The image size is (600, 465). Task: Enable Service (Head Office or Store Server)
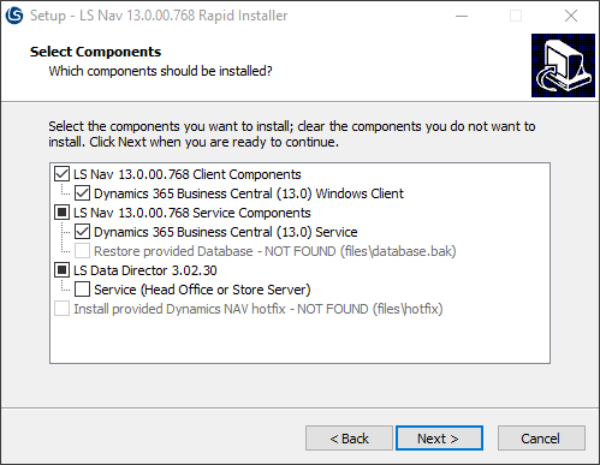coord(81,290)
